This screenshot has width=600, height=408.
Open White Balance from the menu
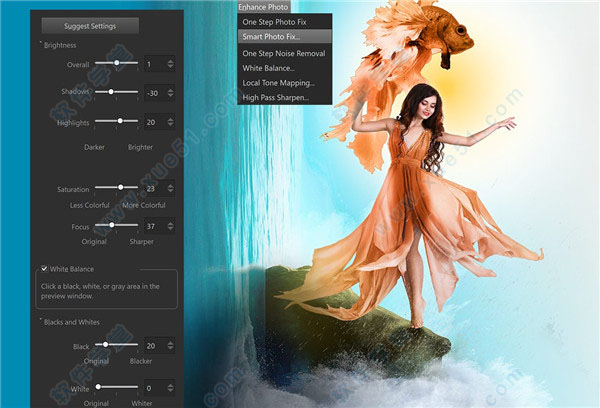[x=268, y=68]
